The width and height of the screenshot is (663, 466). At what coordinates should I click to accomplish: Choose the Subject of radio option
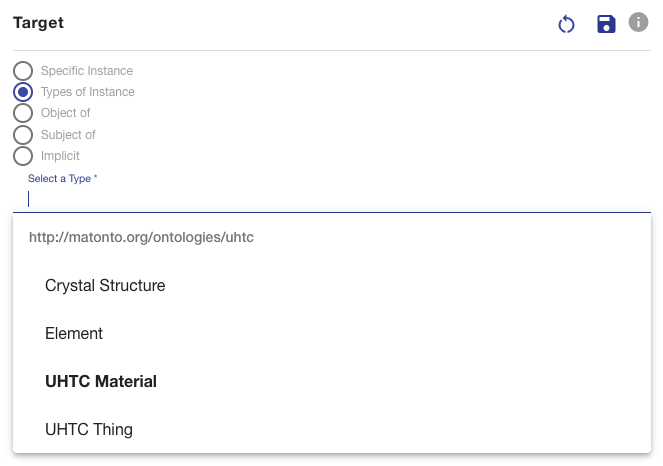coord(23,135)
